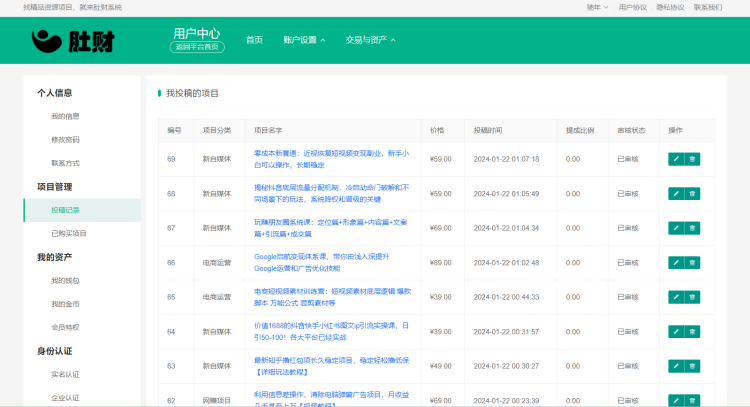
Task: Click the delete trash icon for project 66
Action: [693, 262]
